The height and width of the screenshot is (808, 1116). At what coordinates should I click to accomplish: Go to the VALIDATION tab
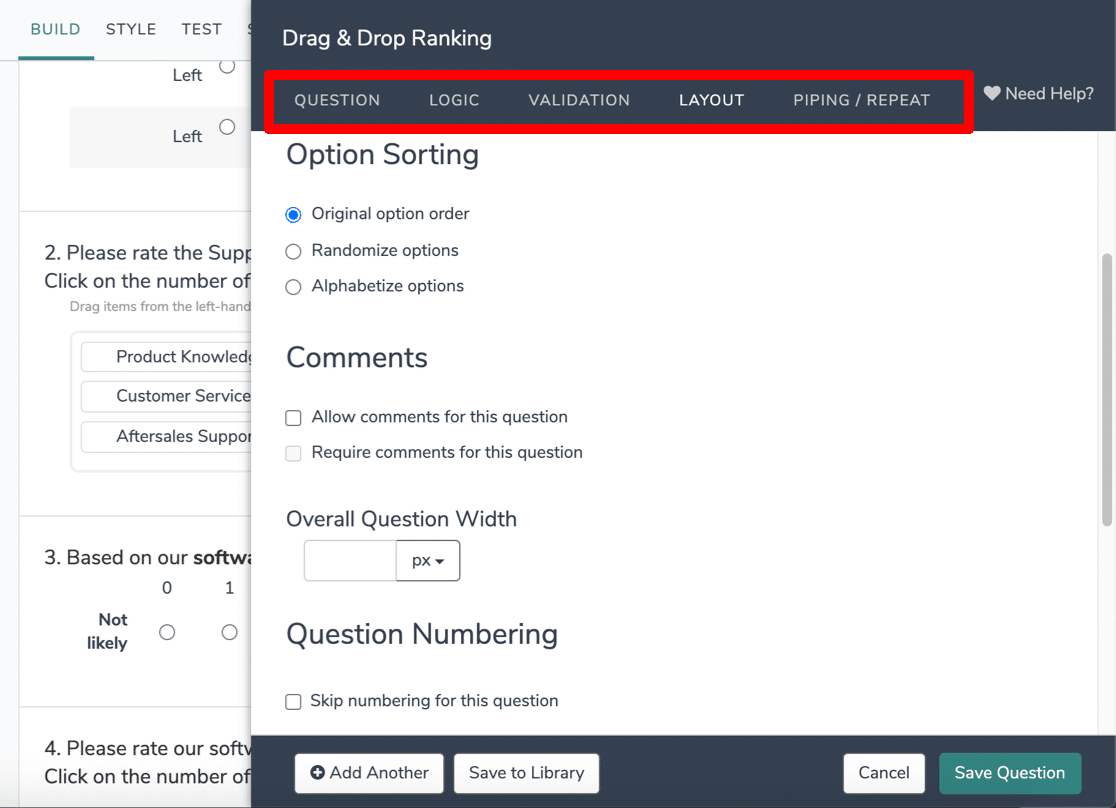coord(579,100)
